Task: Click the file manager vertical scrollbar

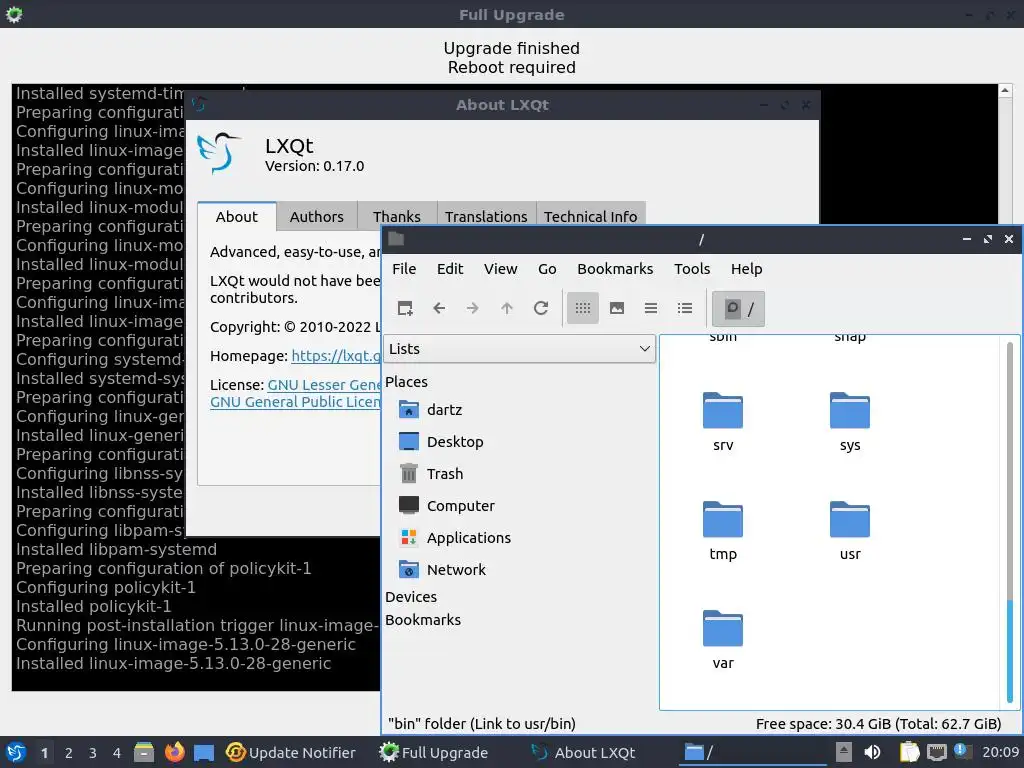Action: (1010, 522)
